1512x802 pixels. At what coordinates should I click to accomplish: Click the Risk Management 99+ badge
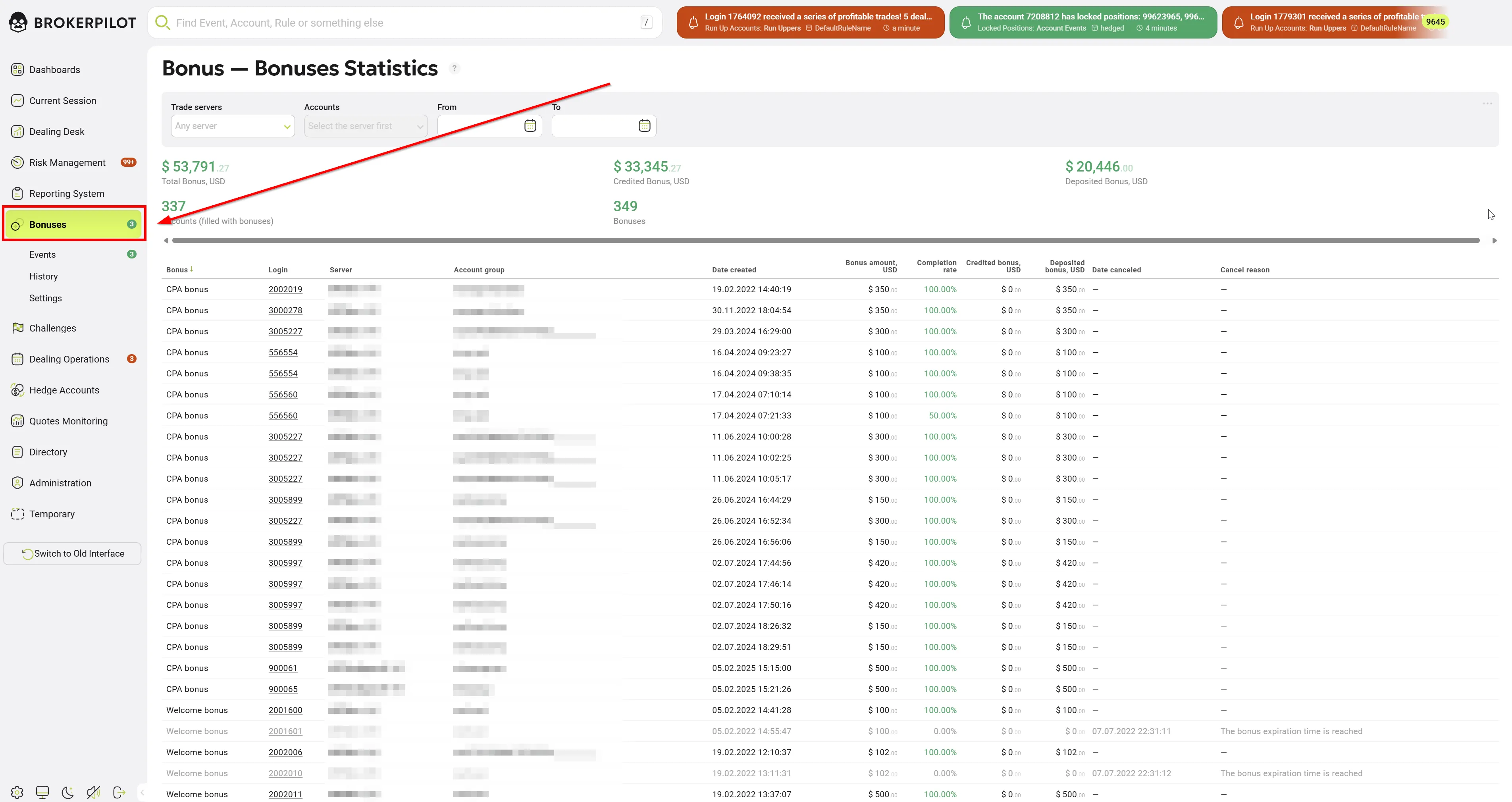(129, 162)
